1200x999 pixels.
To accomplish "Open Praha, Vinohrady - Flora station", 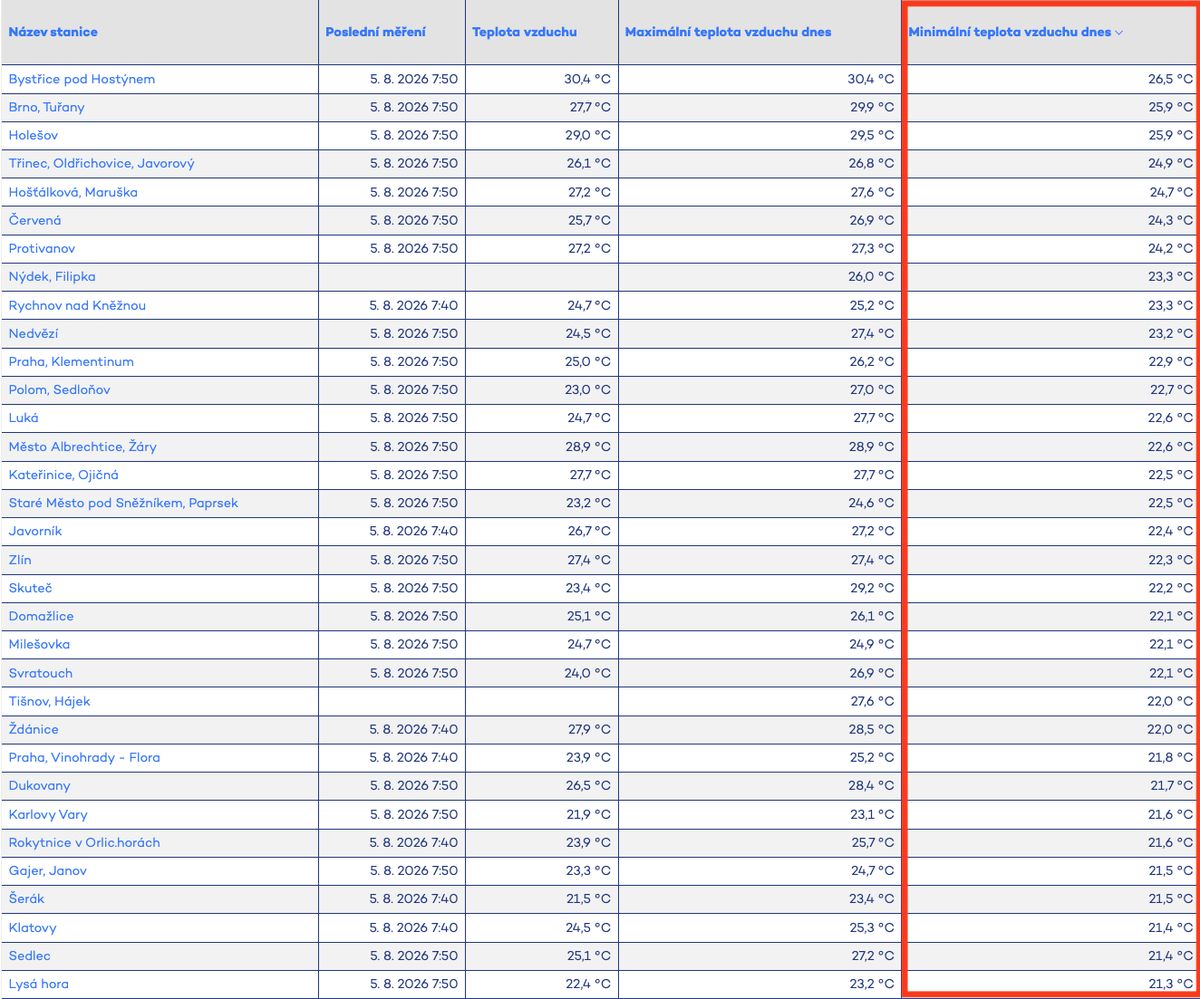I will point(84,757).
